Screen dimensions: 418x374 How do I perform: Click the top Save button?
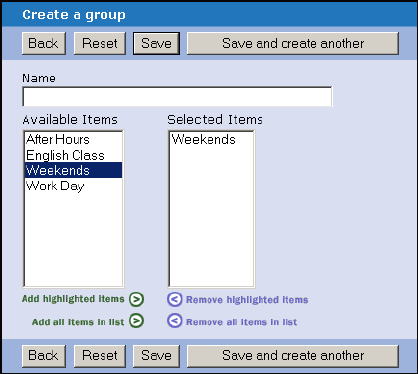156,43
